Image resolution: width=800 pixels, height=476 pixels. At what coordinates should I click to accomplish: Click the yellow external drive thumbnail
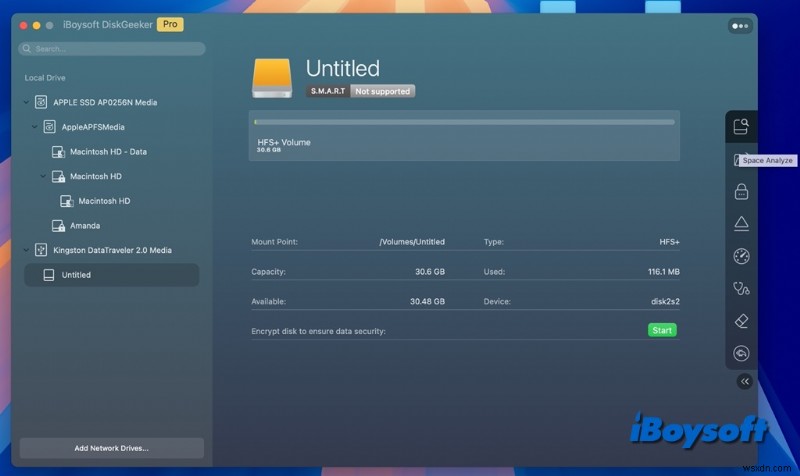(x=272, y=78)
